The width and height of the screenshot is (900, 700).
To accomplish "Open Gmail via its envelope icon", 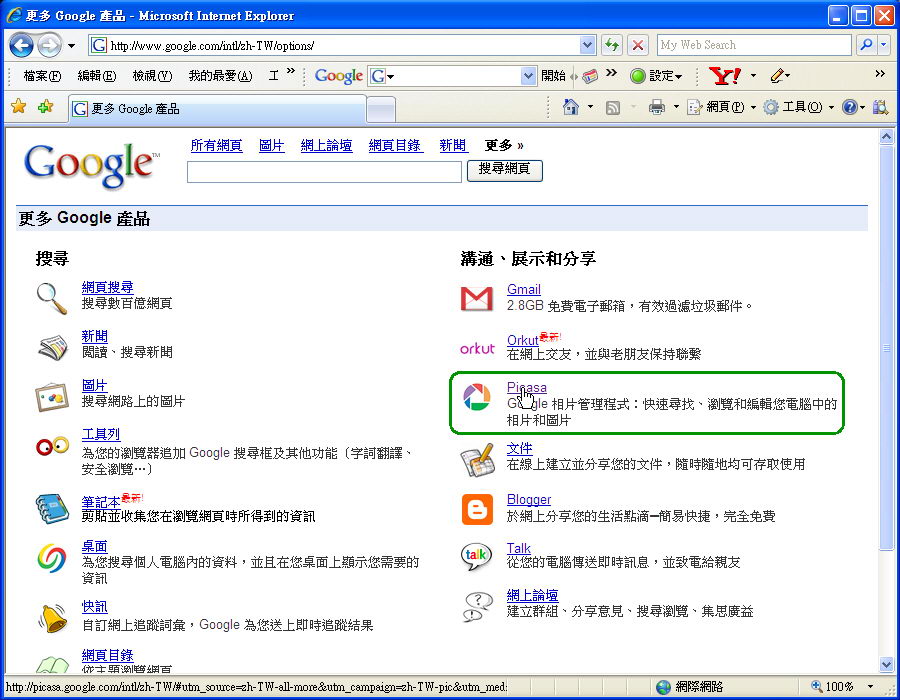I will tap(477, 298).
